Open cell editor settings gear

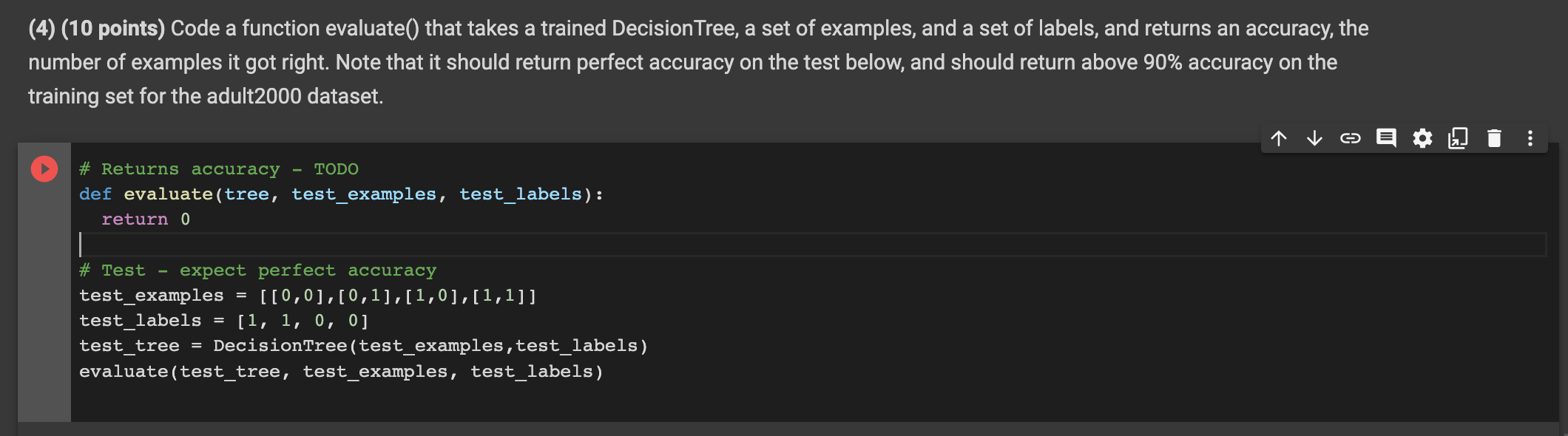[x=1422, y=138]
